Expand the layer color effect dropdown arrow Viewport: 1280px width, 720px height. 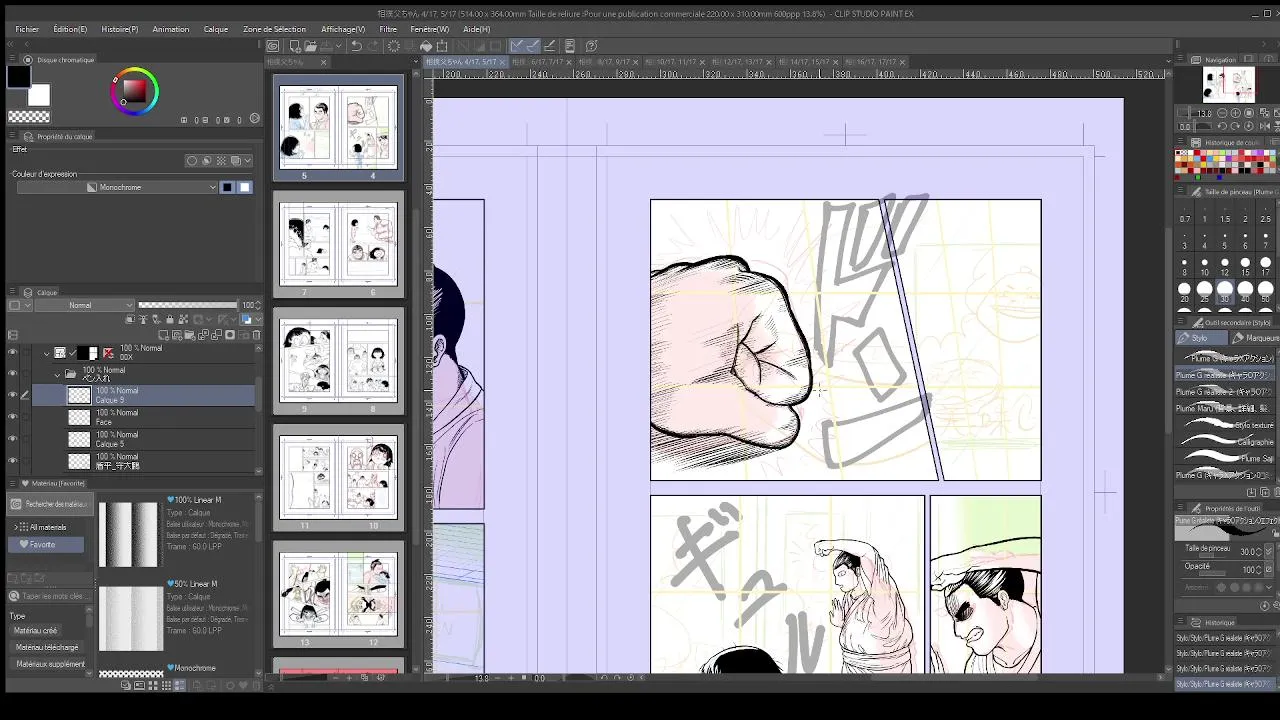(248, 160)
